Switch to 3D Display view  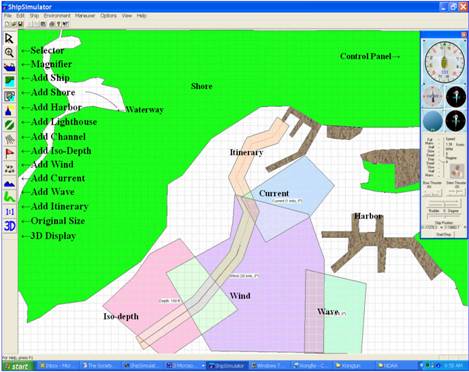9,226
